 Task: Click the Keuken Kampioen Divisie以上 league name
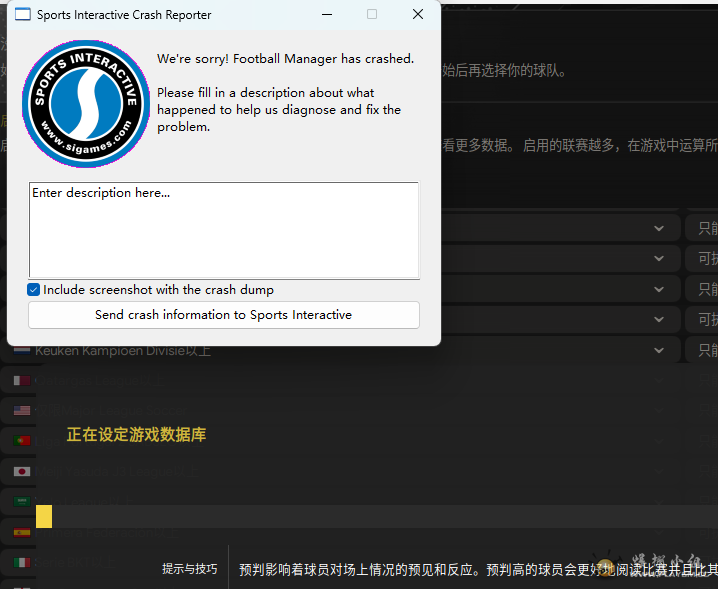tap(123, 351)
